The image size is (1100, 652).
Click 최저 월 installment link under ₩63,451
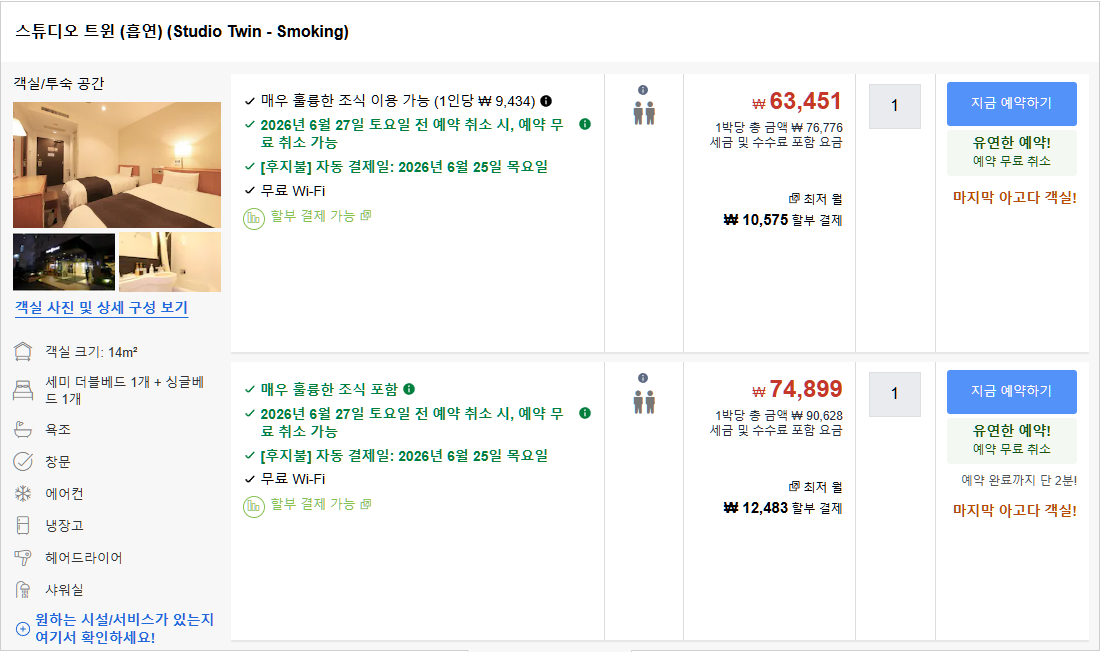tap(815, 199)
